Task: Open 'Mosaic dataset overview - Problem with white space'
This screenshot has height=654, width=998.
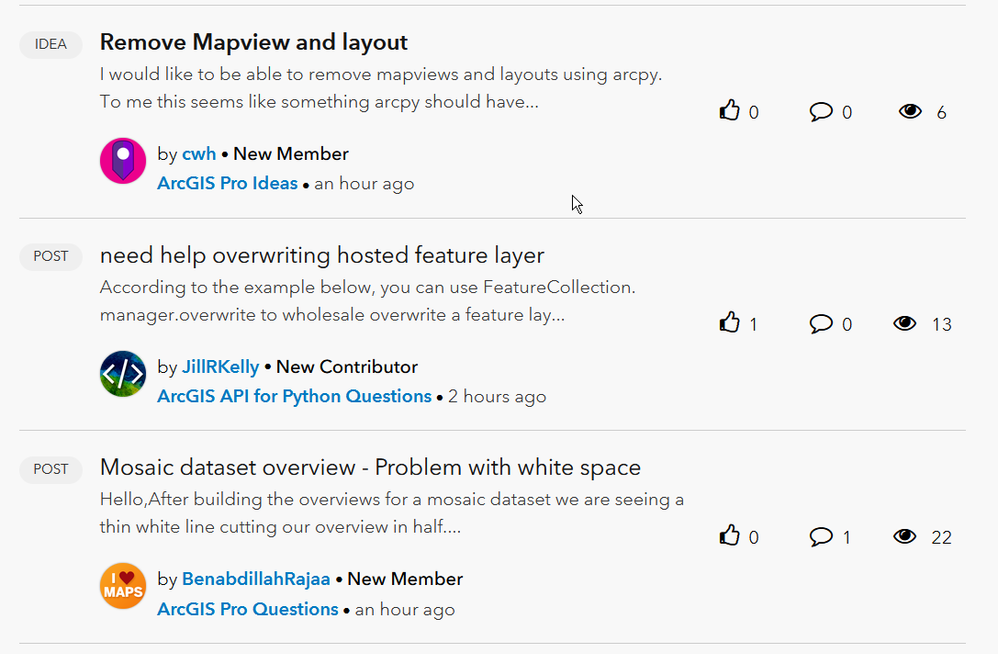Action: pos(370,468)
